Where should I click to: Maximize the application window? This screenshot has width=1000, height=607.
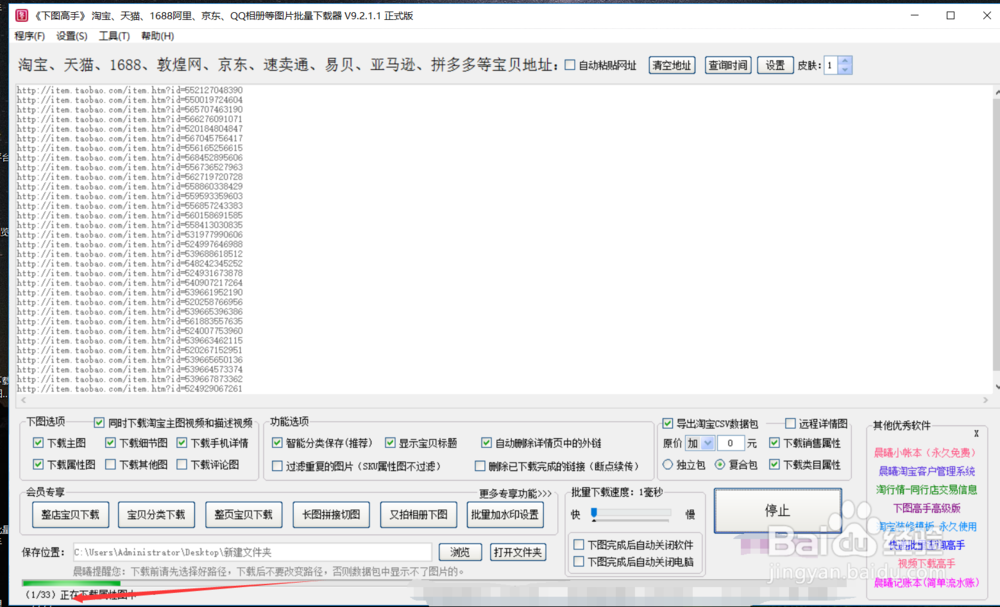950,15
